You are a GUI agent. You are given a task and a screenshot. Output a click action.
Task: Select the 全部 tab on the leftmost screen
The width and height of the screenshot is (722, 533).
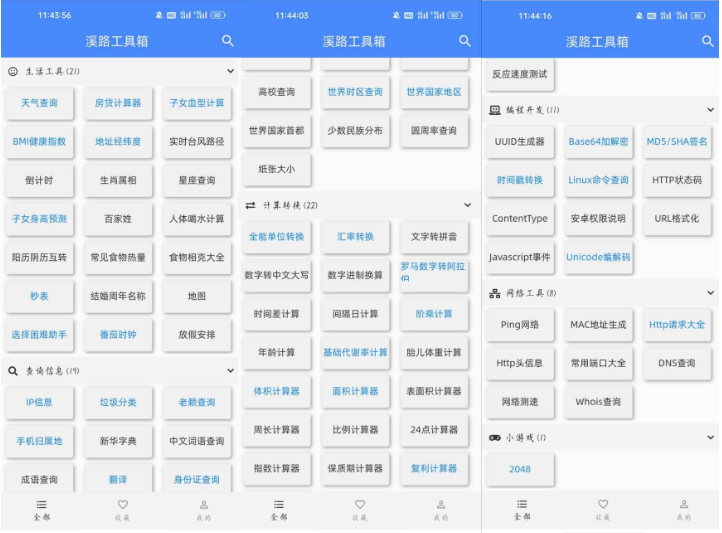[x=41, y=505]
